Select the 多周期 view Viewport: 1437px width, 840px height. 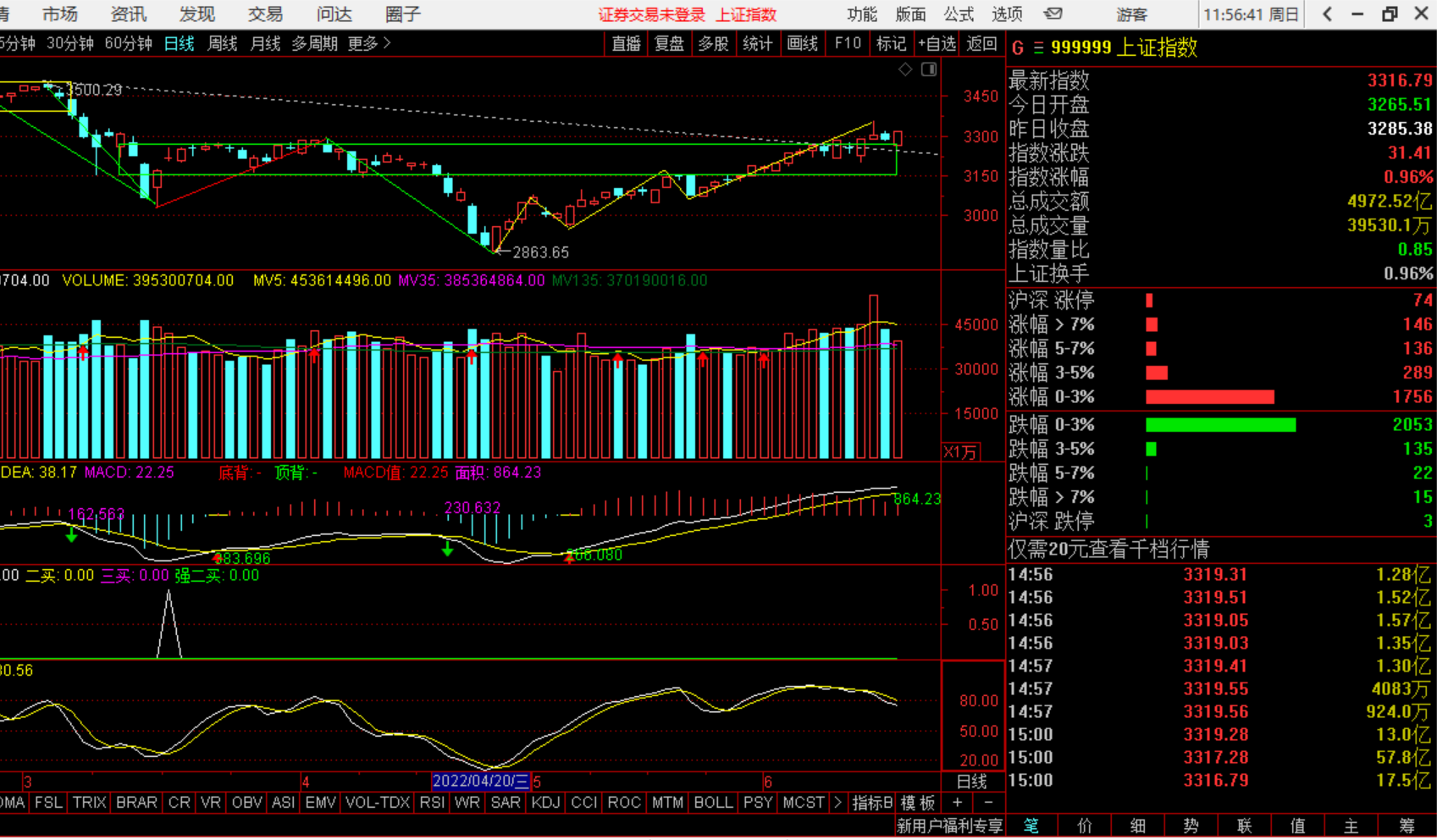pyautogui.click(x=315, y=43)
